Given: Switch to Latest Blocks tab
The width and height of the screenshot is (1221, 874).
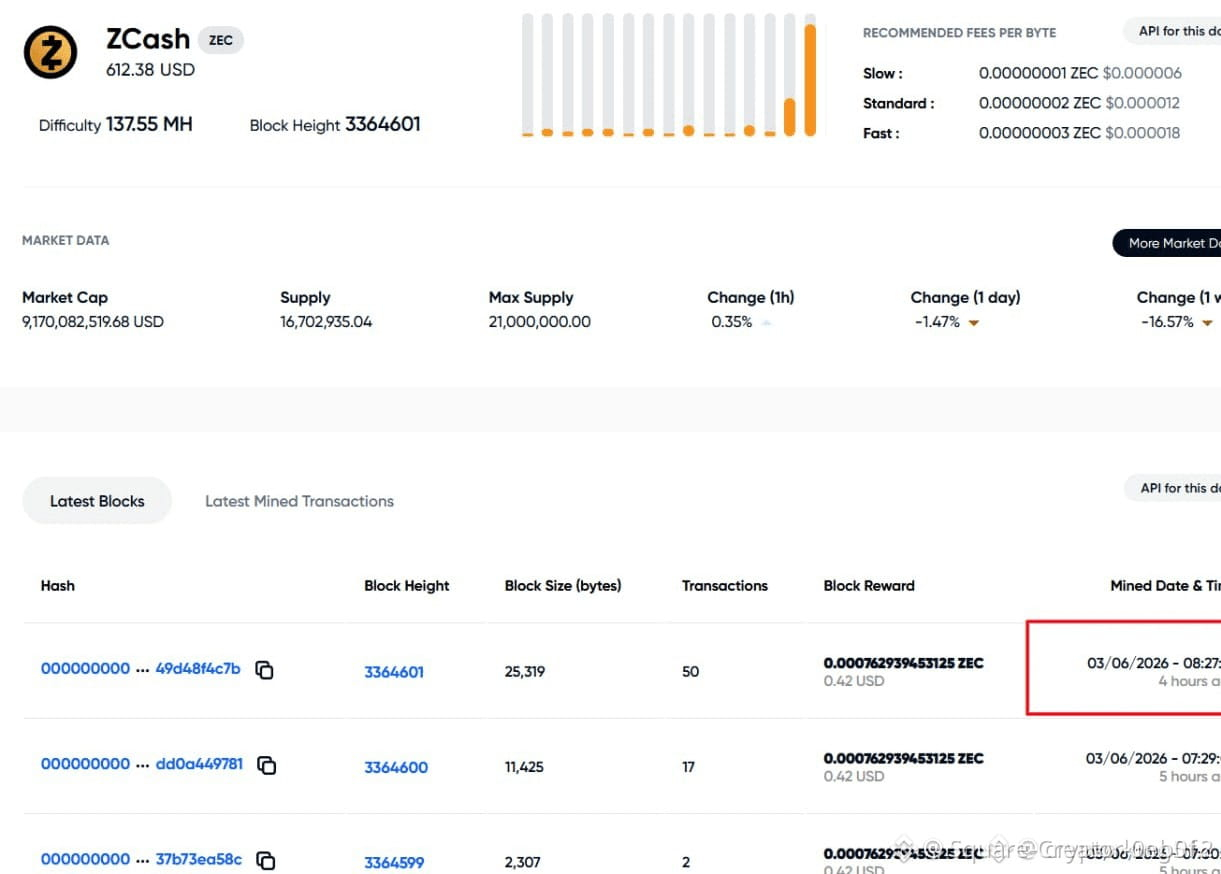Looking at the screenshot, I should coord(97,501).
